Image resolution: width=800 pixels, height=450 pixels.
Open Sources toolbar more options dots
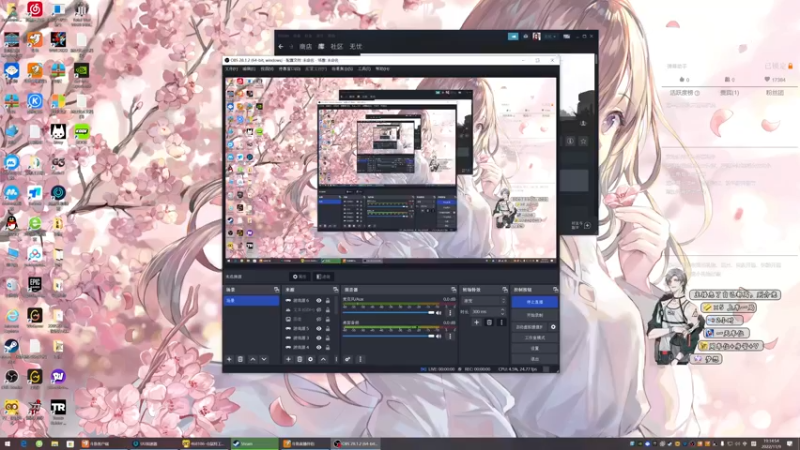pos(336,359)
